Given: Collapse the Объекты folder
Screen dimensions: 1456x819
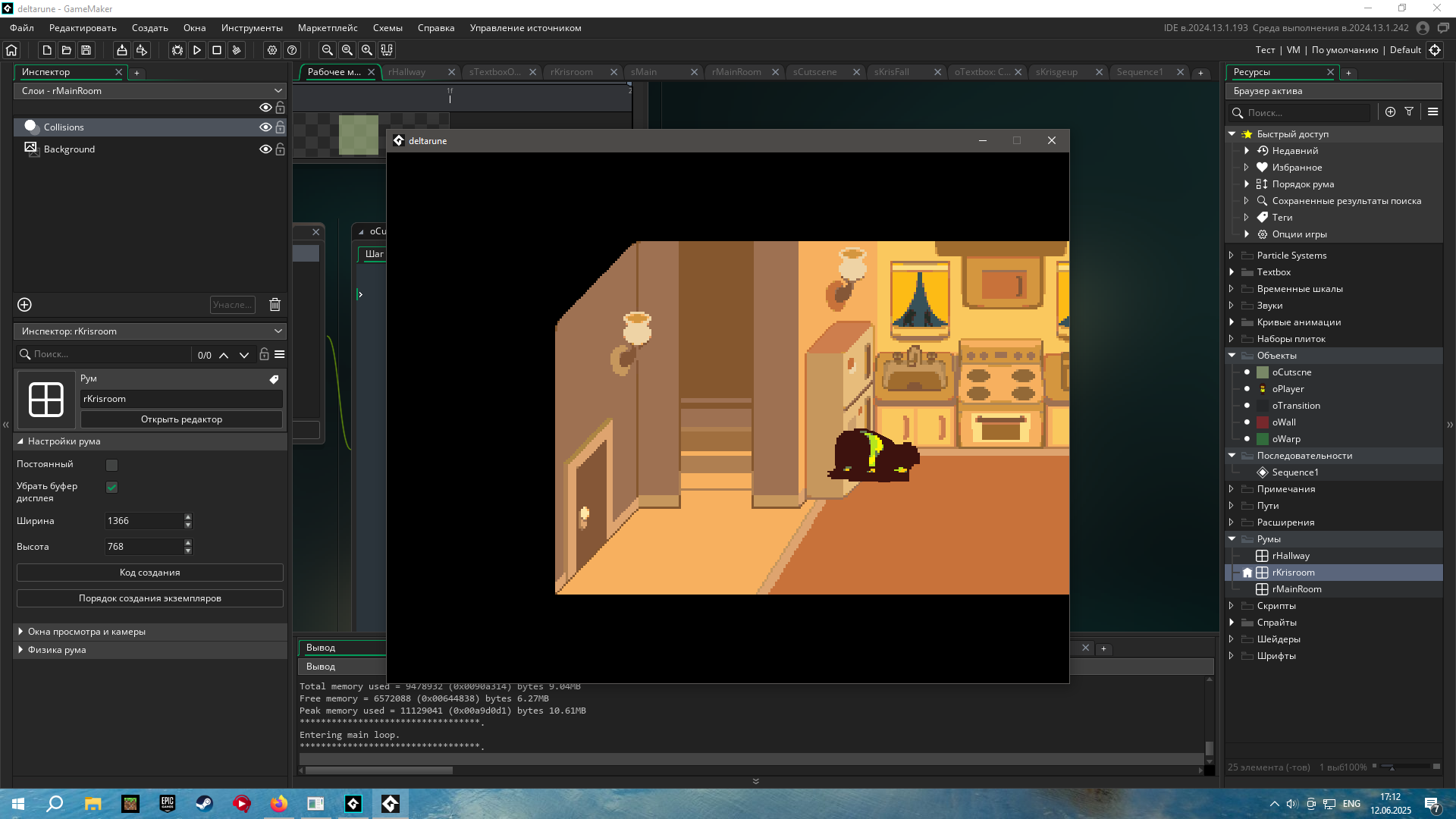Looking at the screenshot, I should [1232, 356].
